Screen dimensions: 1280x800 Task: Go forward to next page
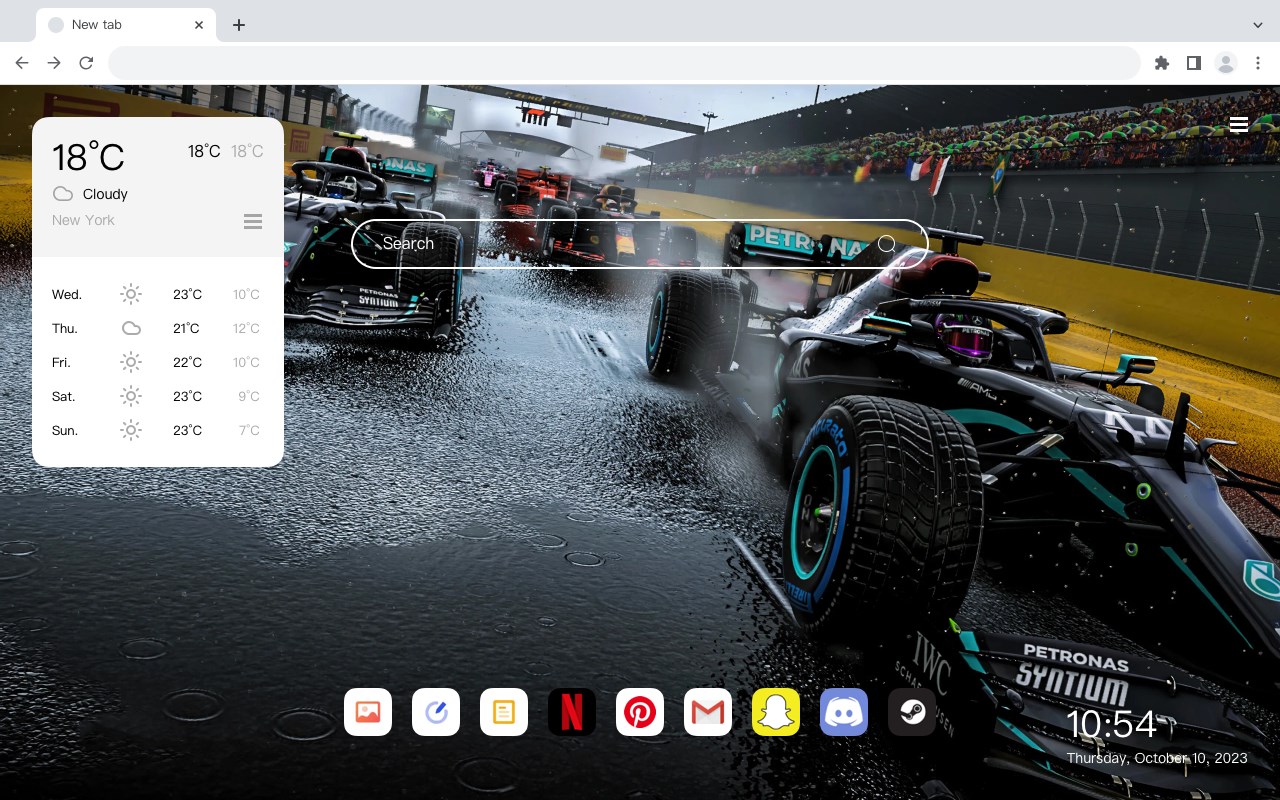pos(54,63)
